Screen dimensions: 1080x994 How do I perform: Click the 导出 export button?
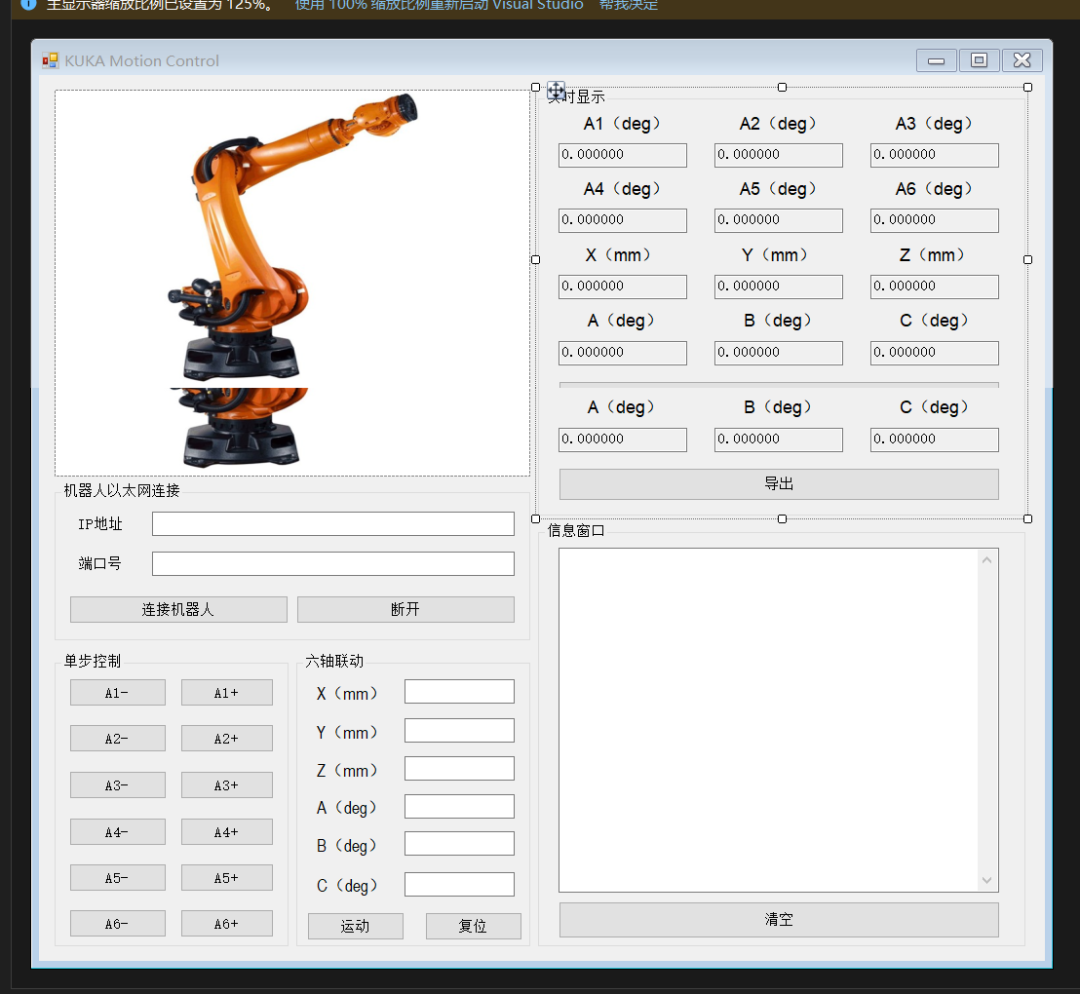point(778,484)
